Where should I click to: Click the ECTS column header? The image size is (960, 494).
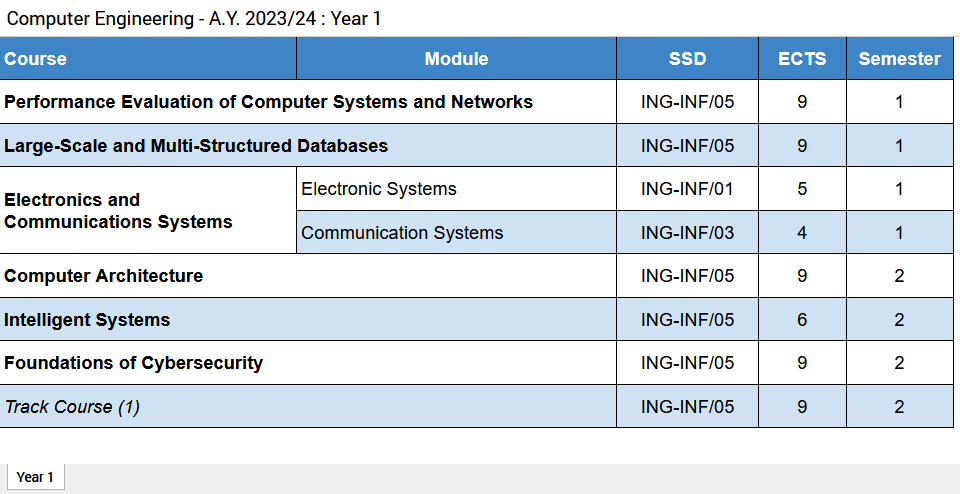click(x=802, y=59)
